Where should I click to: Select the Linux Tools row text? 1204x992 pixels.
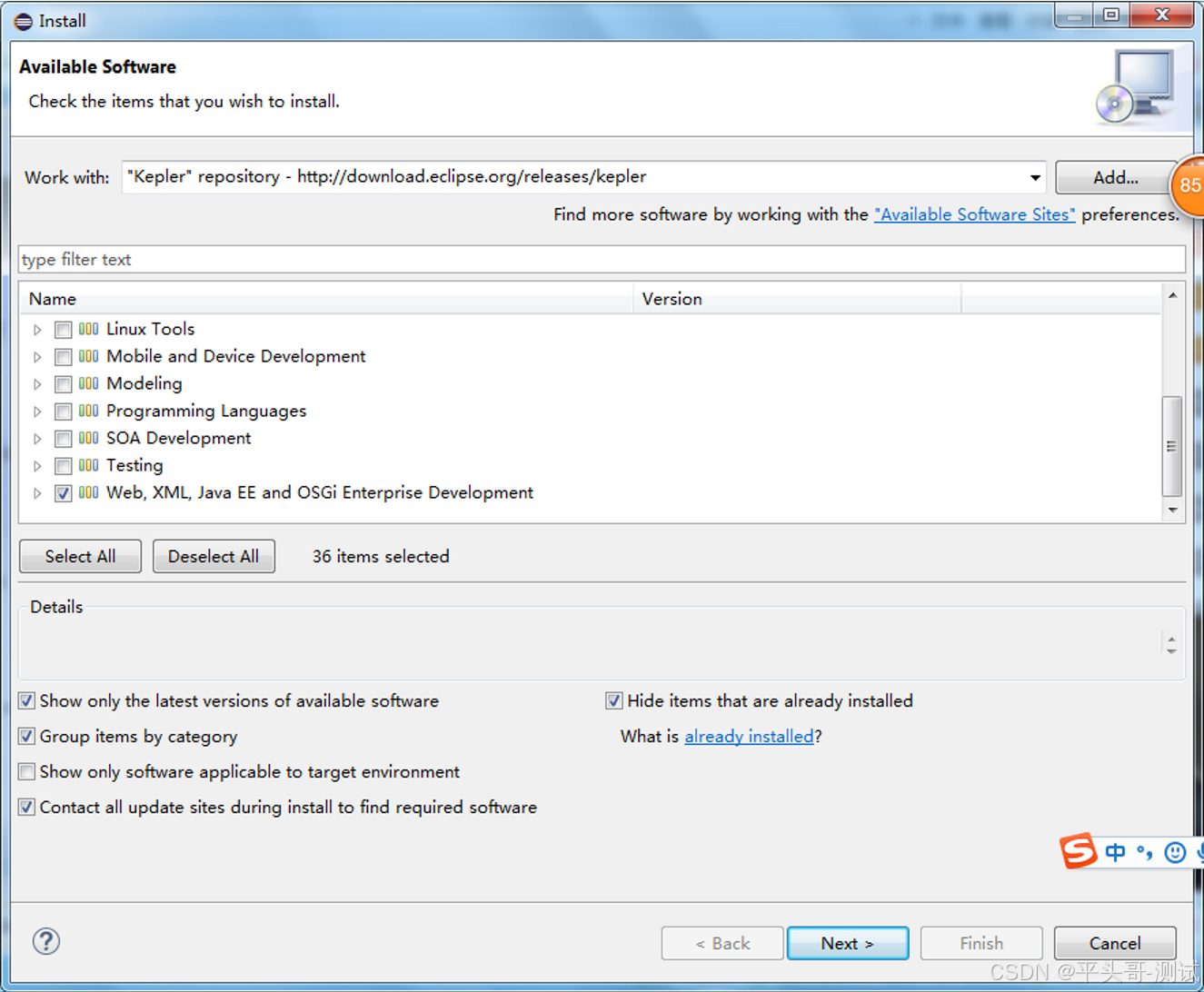(150, 329)
